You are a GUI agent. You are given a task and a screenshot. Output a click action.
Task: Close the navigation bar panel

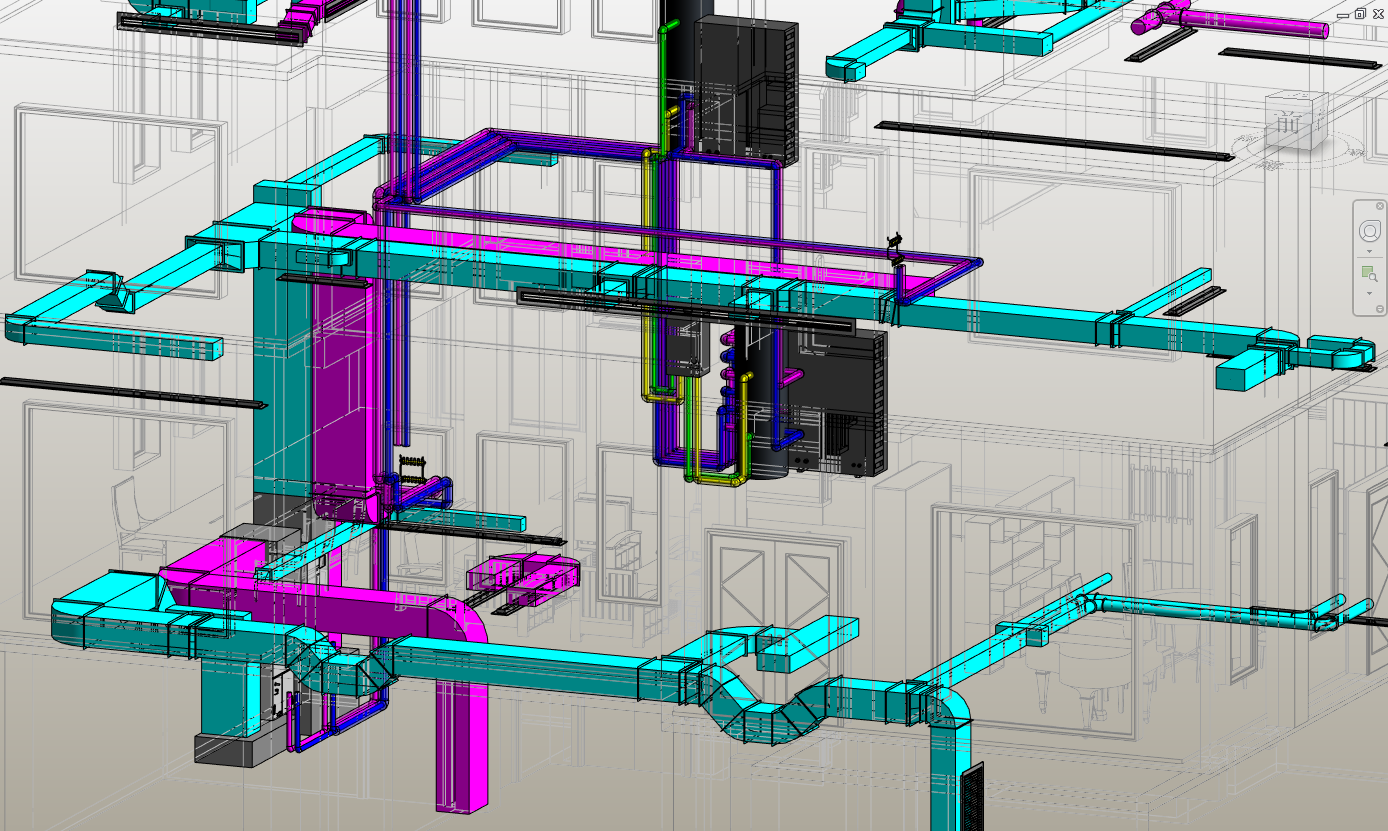coord(1380,206)
